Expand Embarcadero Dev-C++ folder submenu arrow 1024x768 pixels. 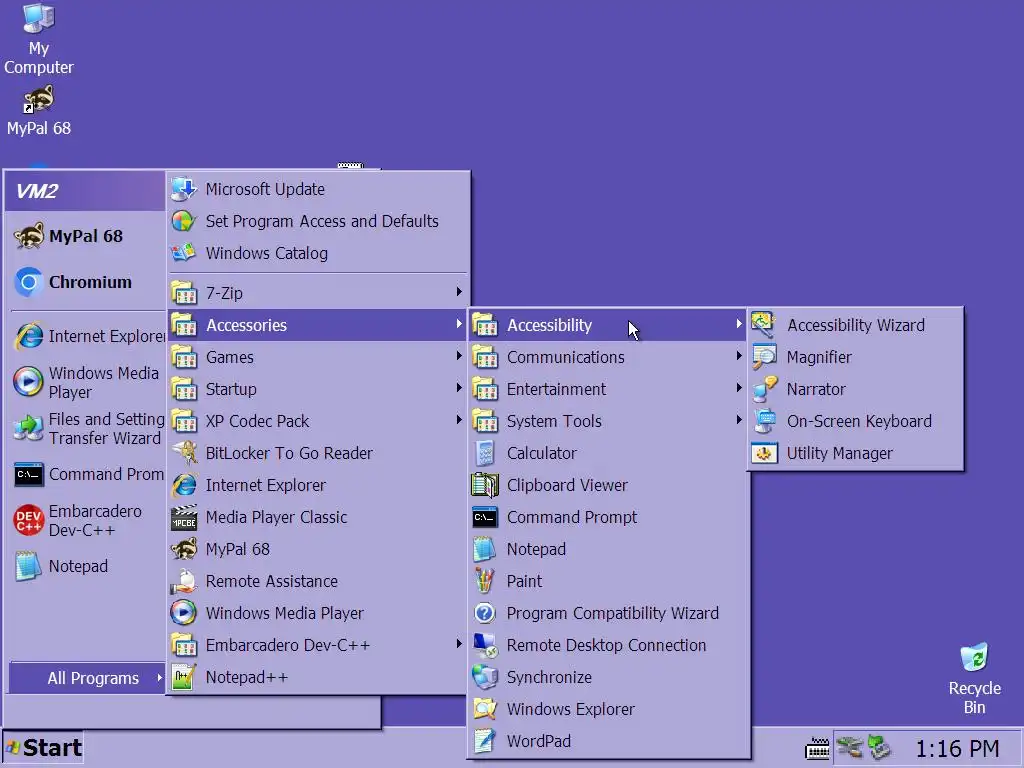pyautogui.click(x=459, y=644)
